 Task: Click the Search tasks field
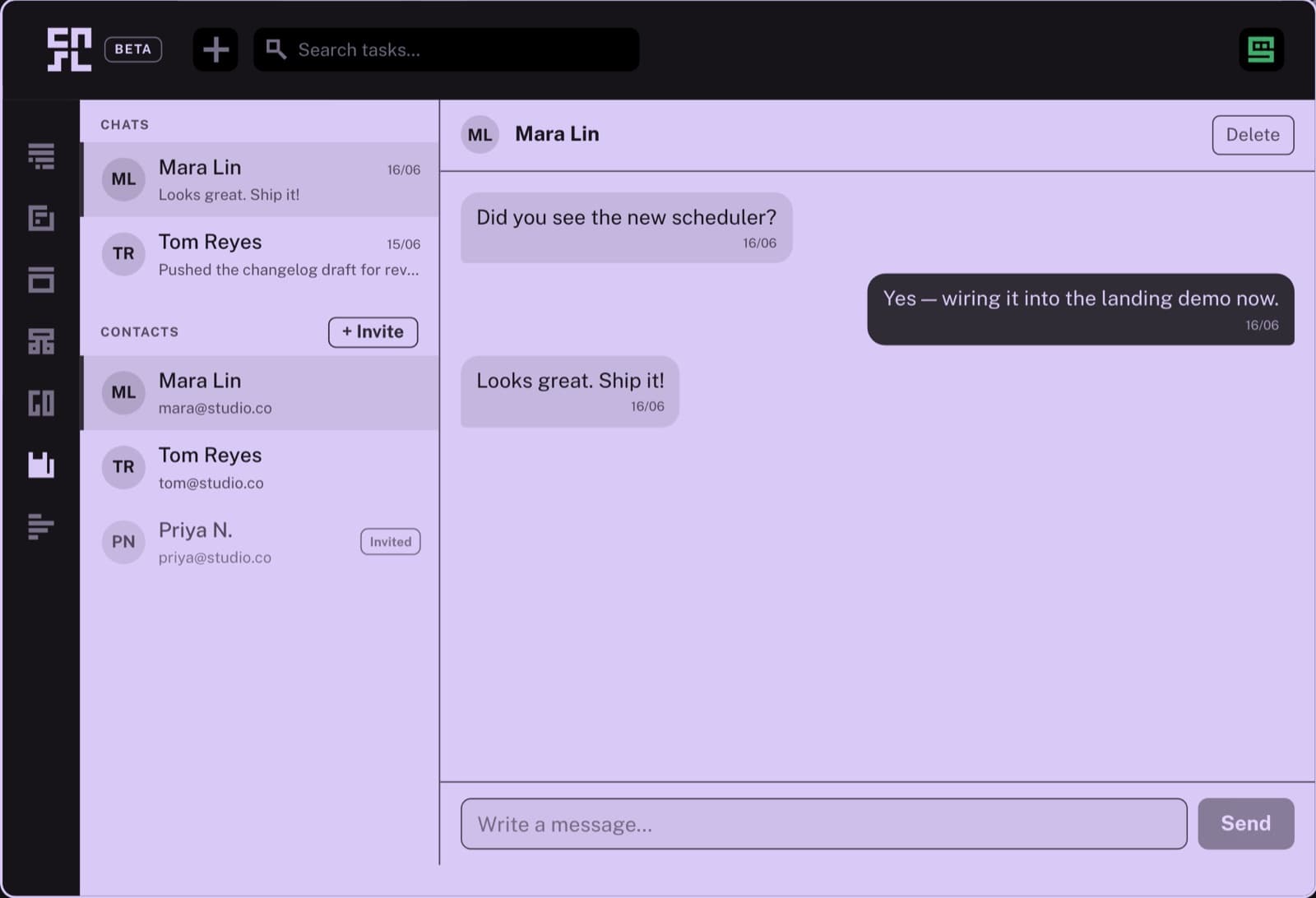447,49
